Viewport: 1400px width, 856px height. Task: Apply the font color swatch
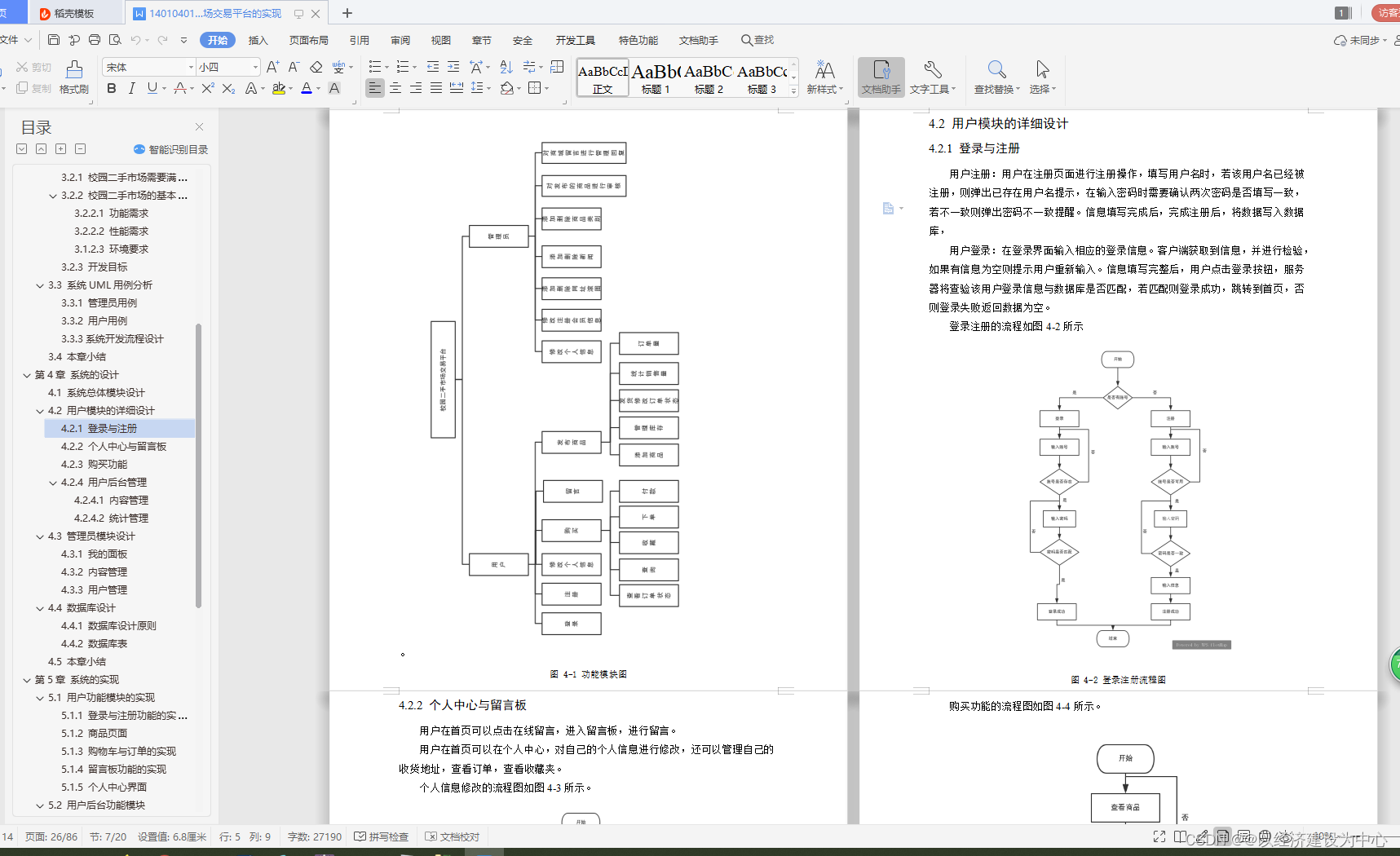(x=307, y=88)
